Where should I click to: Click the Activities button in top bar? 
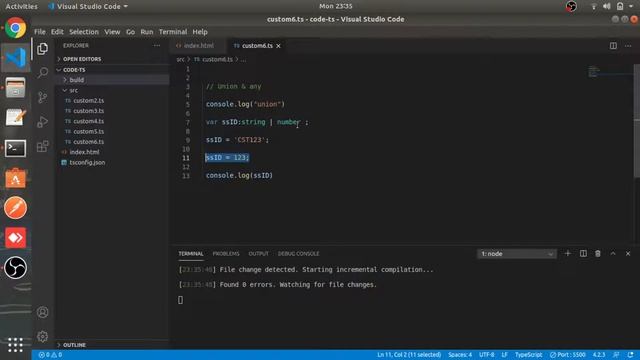pyautogui.click(x=21, y=6)
